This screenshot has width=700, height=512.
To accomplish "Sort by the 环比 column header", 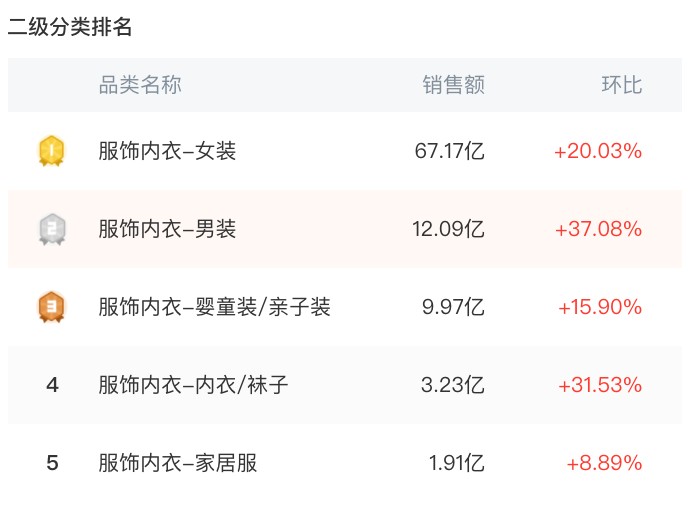I will [x=622, y=85].
